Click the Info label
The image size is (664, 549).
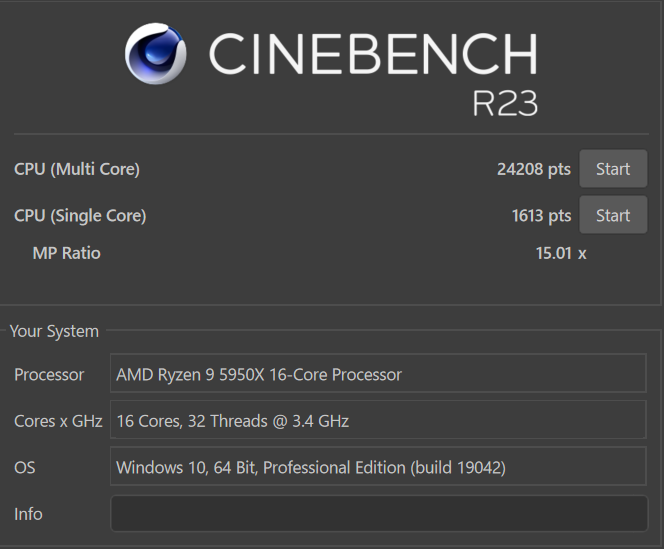[x=28, y=514]
